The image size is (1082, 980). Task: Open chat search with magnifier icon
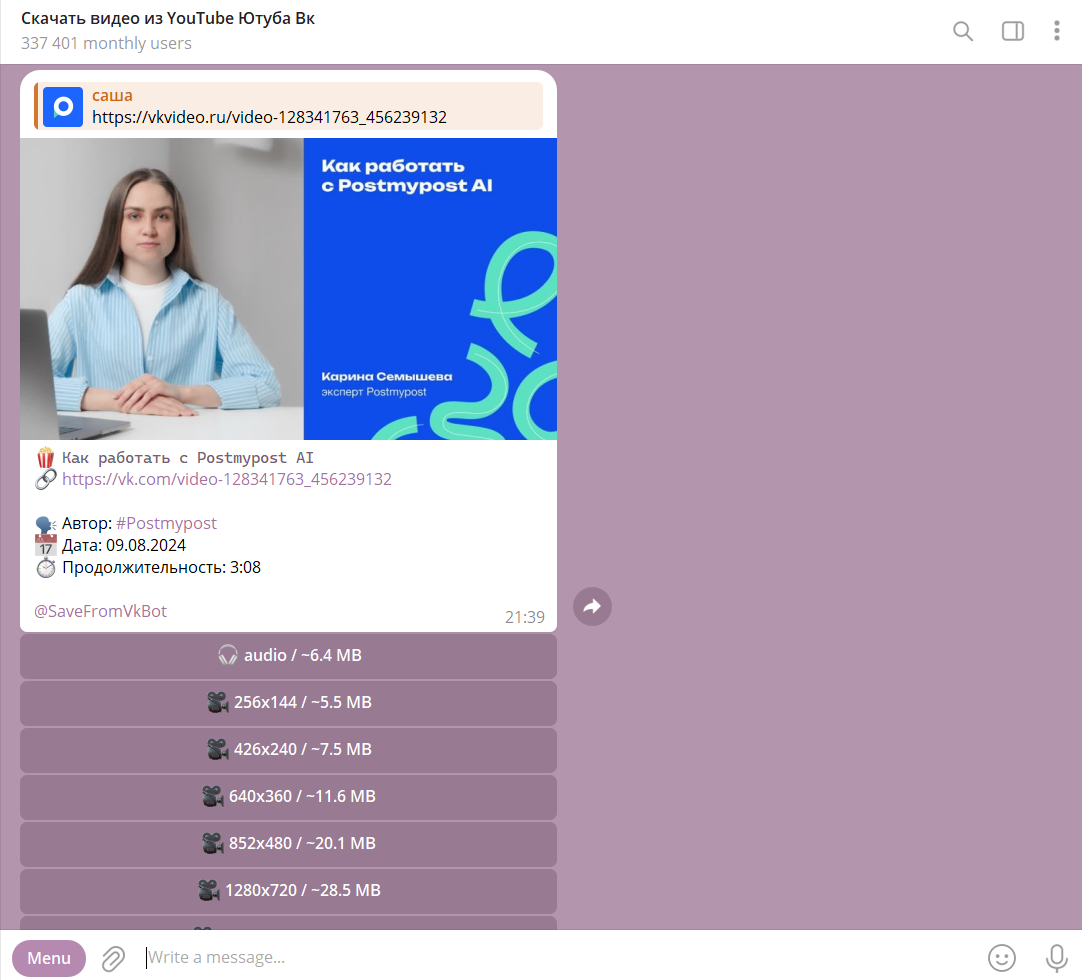point(963,31)
